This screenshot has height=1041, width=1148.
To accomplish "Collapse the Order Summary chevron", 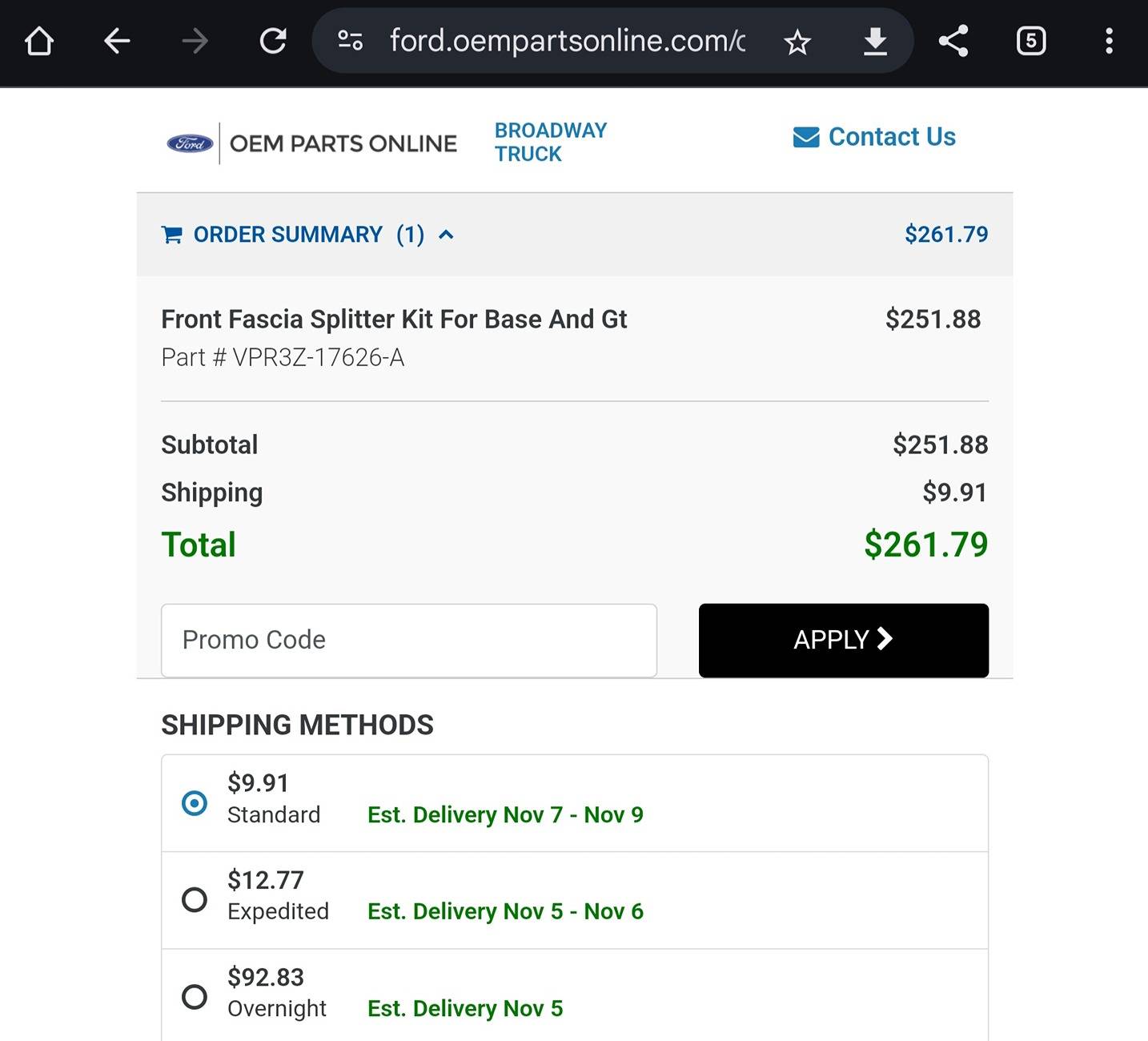I will click(x=447, y=235).
